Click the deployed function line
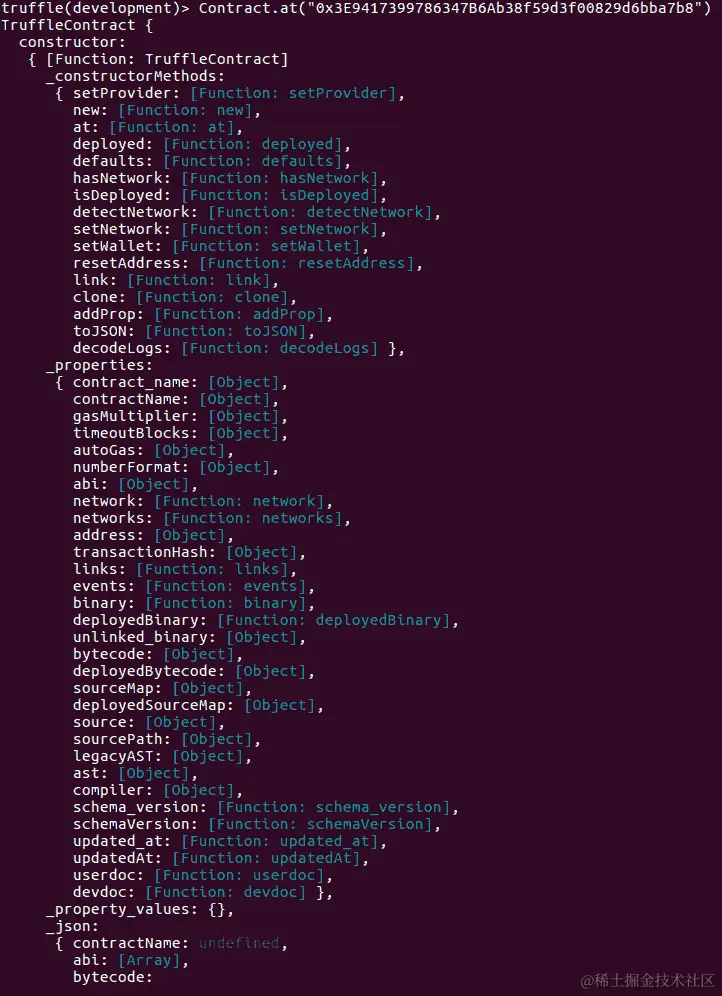 (x=211, y=144)
